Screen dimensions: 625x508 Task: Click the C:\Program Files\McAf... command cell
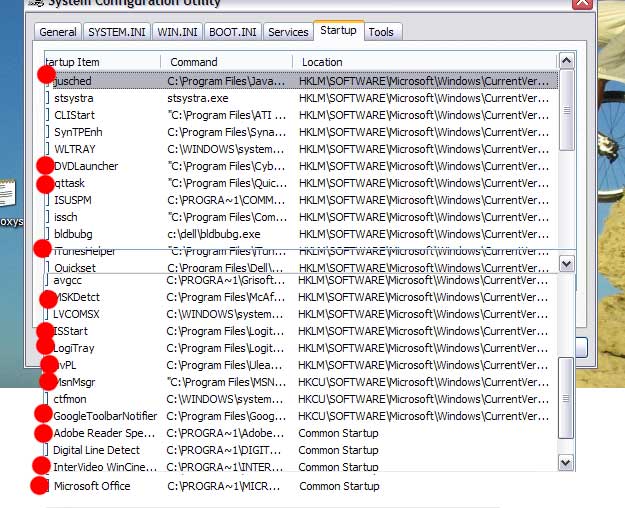click(x=226, y=297)
